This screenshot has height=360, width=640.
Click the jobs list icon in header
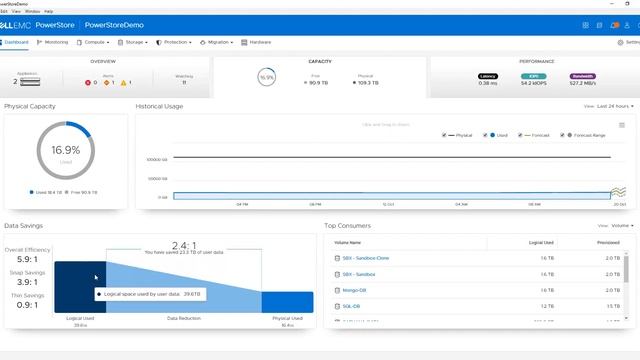[599, 25]
